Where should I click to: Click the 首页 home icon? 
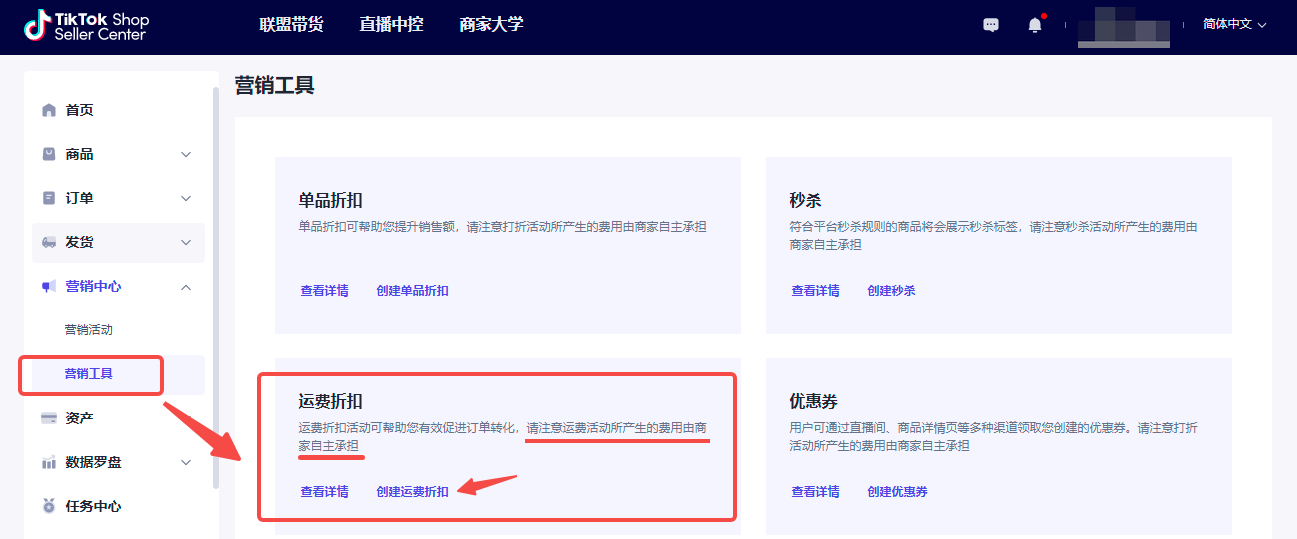click(49, 110)
